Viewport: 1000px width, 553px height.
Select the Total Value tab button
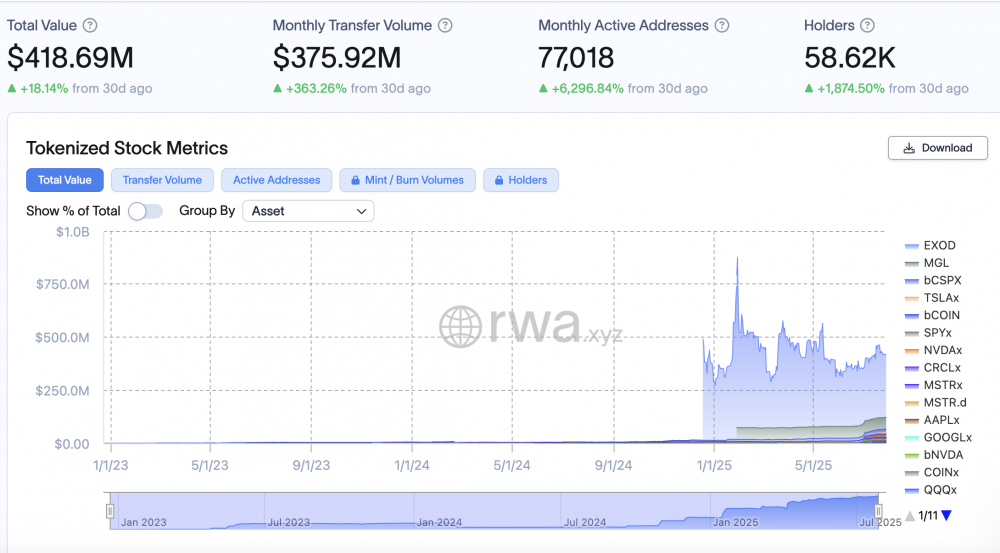tap(64, 180)
